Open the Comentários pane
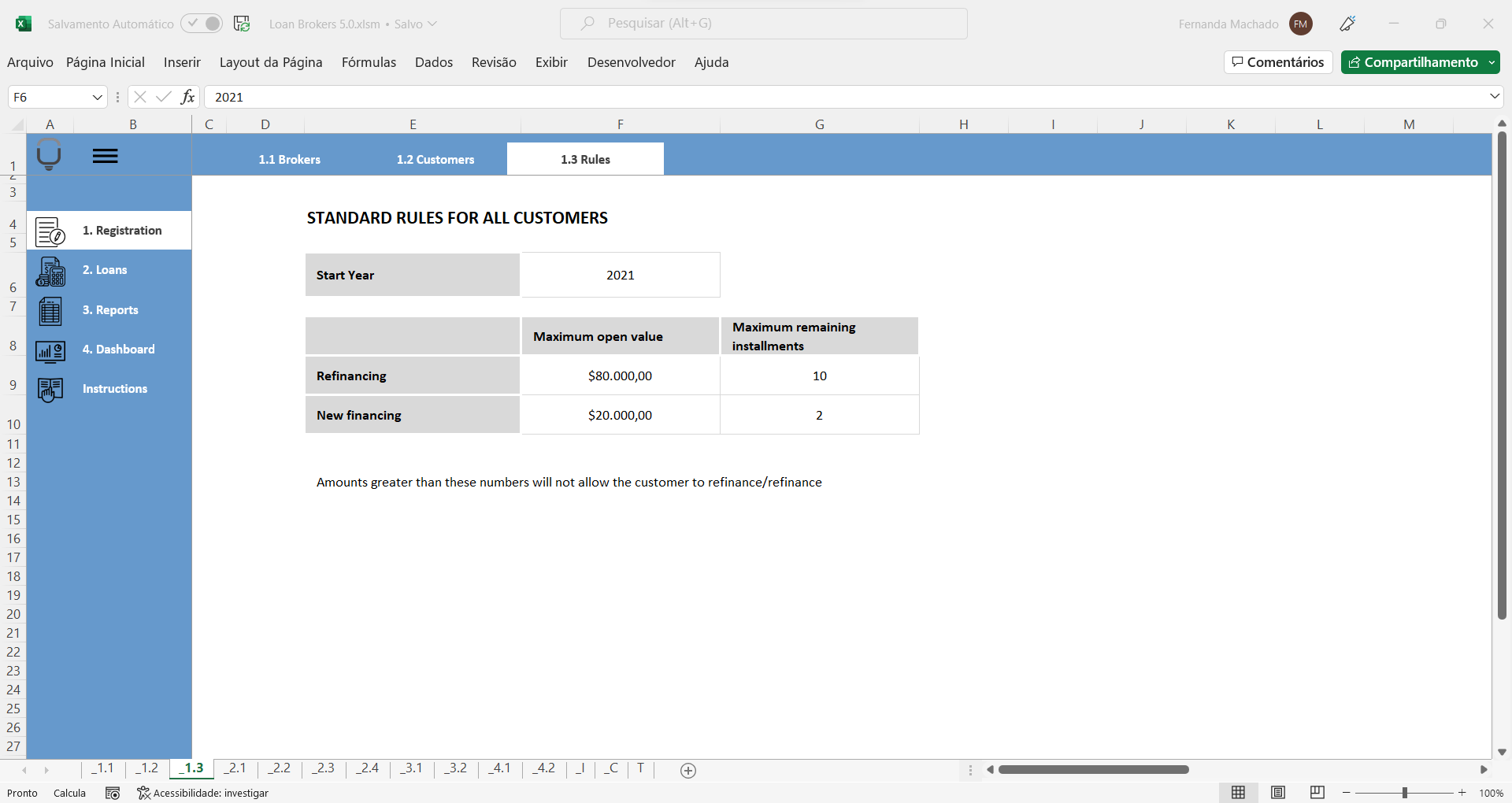This screenshot has height=803, width=1512. (1277, 62)
